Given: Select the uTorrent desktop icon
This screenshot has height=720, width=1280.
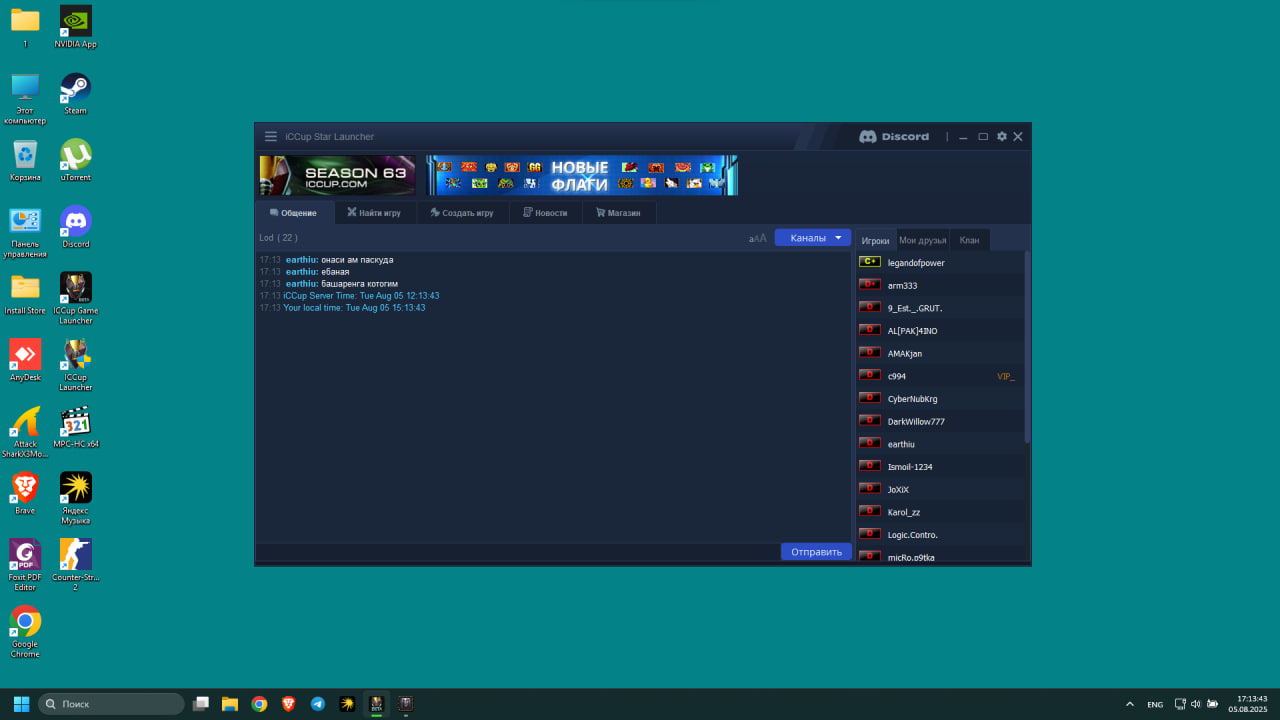Looking at the screenshot, I should [x=76, y=160].
